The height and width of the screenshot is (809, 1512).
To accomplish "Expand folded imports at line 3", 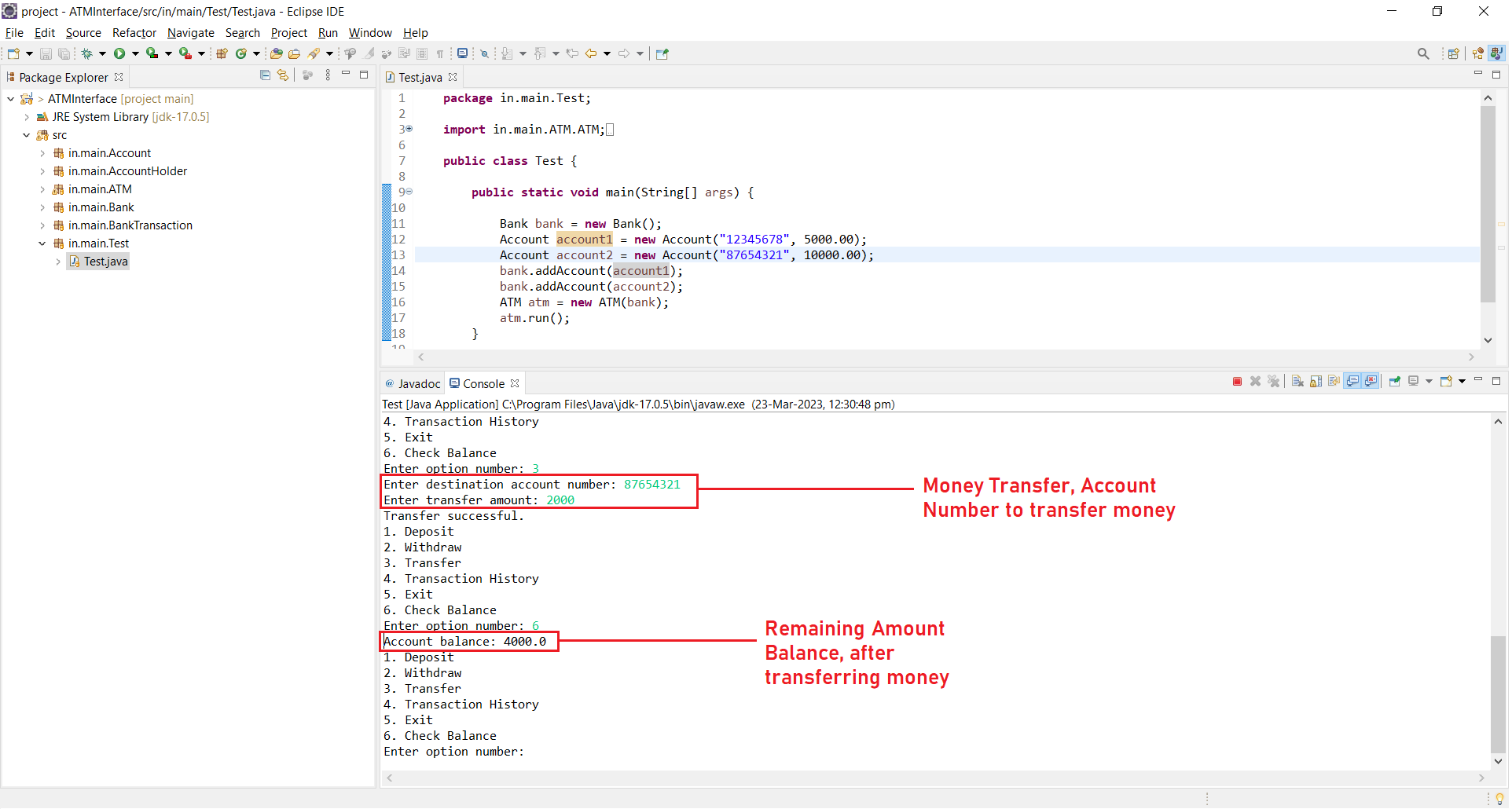I will coord(409,129).
